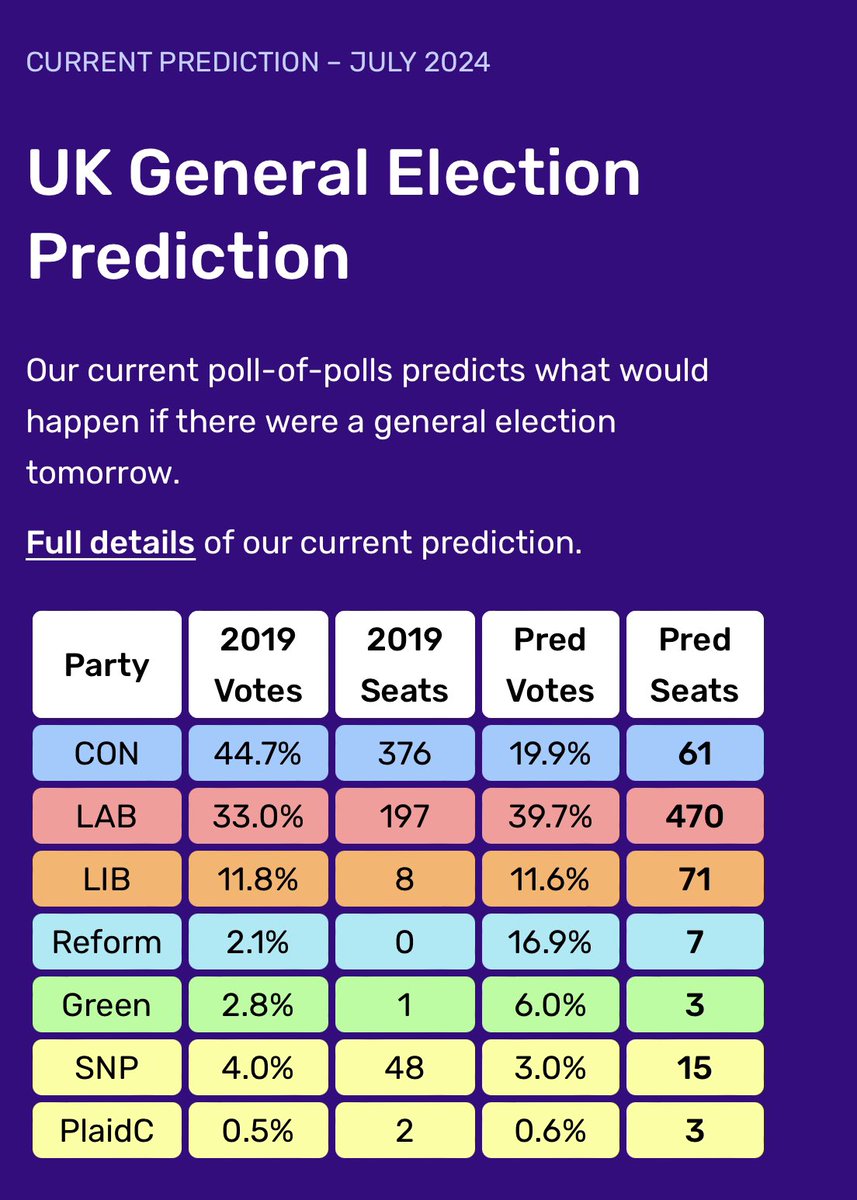
Task: Click the LIB predicted 71 seats cell
Action: (x=695, y=879)
